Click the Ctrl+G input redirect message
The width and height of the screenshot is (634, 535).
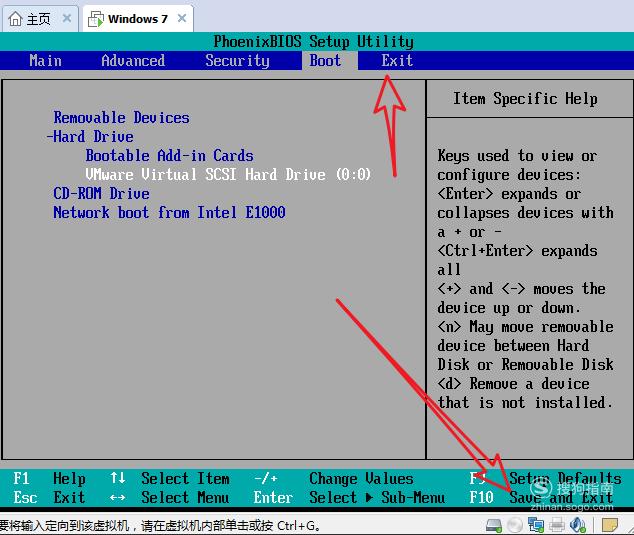coord(160,526)
